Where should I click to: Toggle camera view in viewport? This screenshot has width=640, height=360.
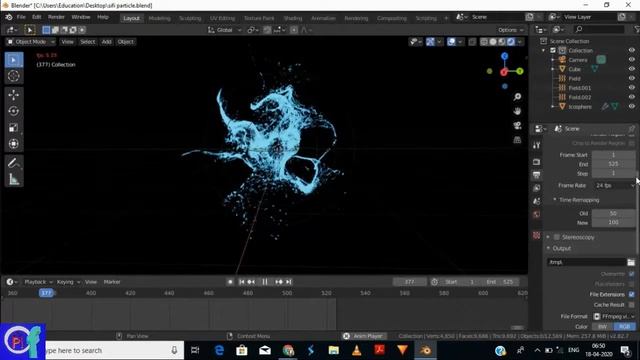click(517, 125)
